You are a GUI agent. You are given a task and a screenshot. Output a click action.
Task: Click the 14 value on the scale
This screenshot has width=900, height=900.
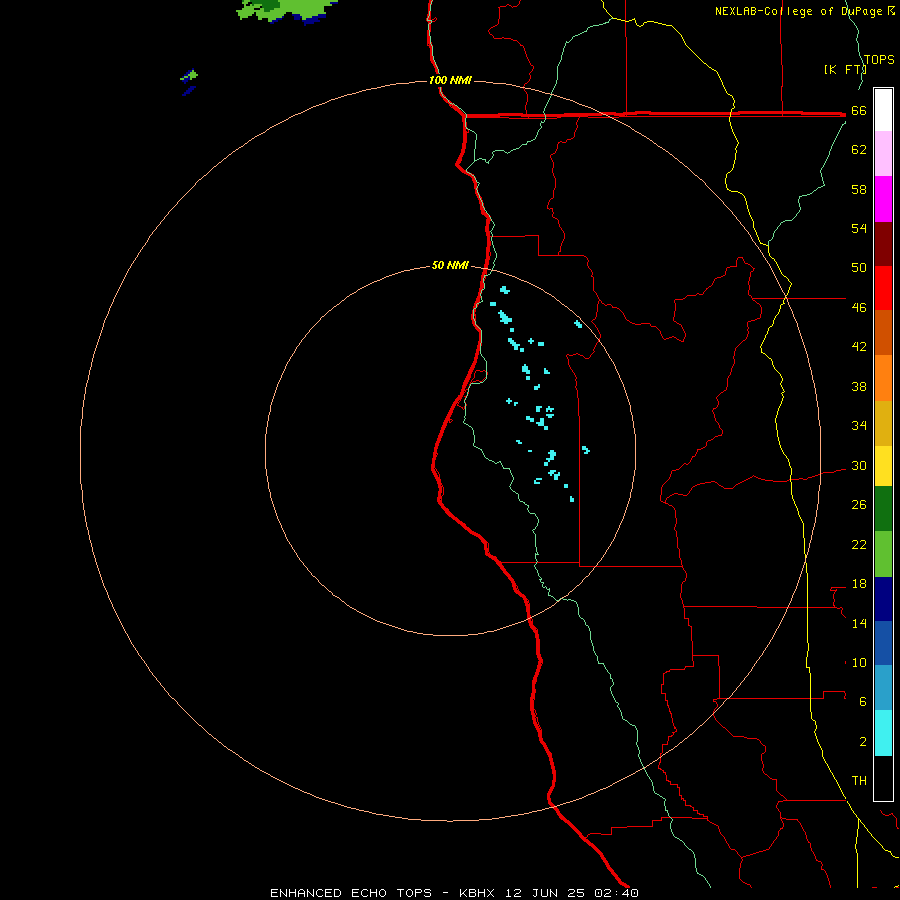[859, 623]
